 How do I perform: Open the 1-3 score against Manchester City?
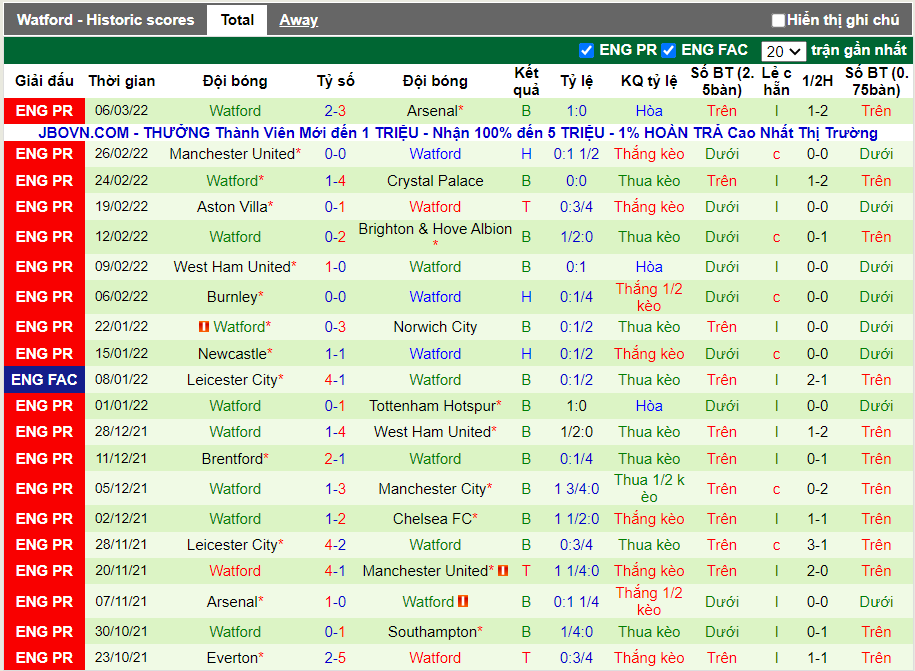point(335,489)
